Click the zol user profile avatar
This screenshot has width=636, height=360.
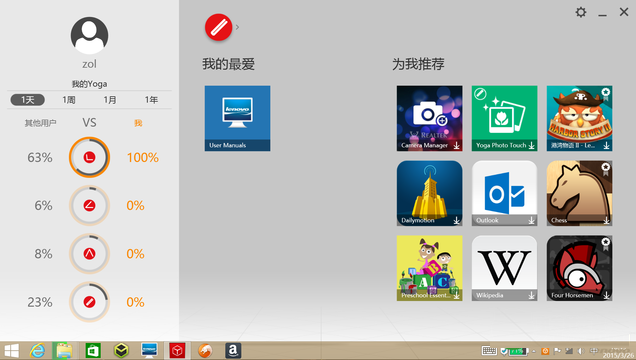coord(89,36)
